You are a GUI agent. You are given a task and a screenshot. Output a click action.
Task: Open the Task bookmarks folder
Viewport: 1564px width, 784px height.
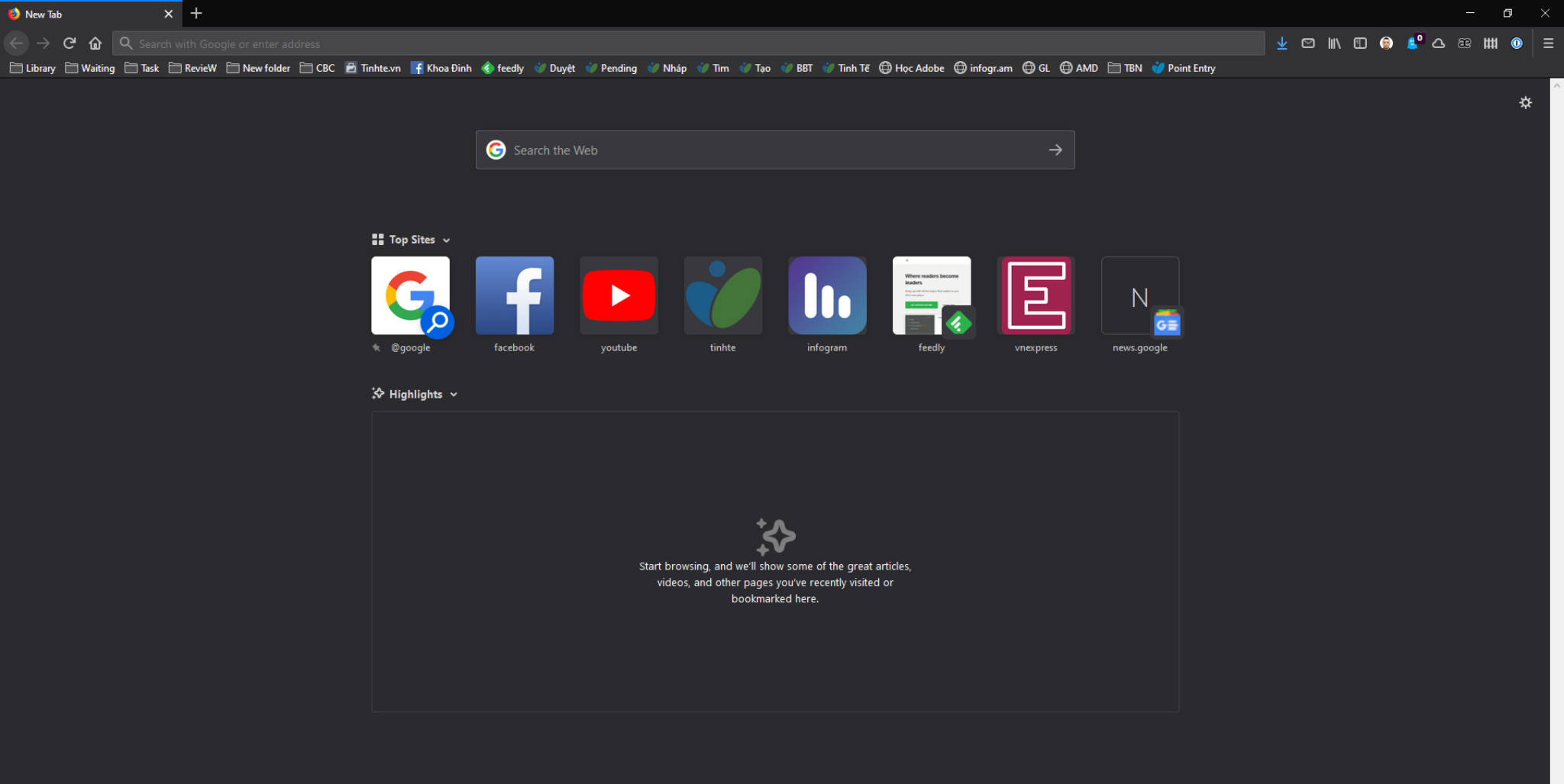[142, 68]
